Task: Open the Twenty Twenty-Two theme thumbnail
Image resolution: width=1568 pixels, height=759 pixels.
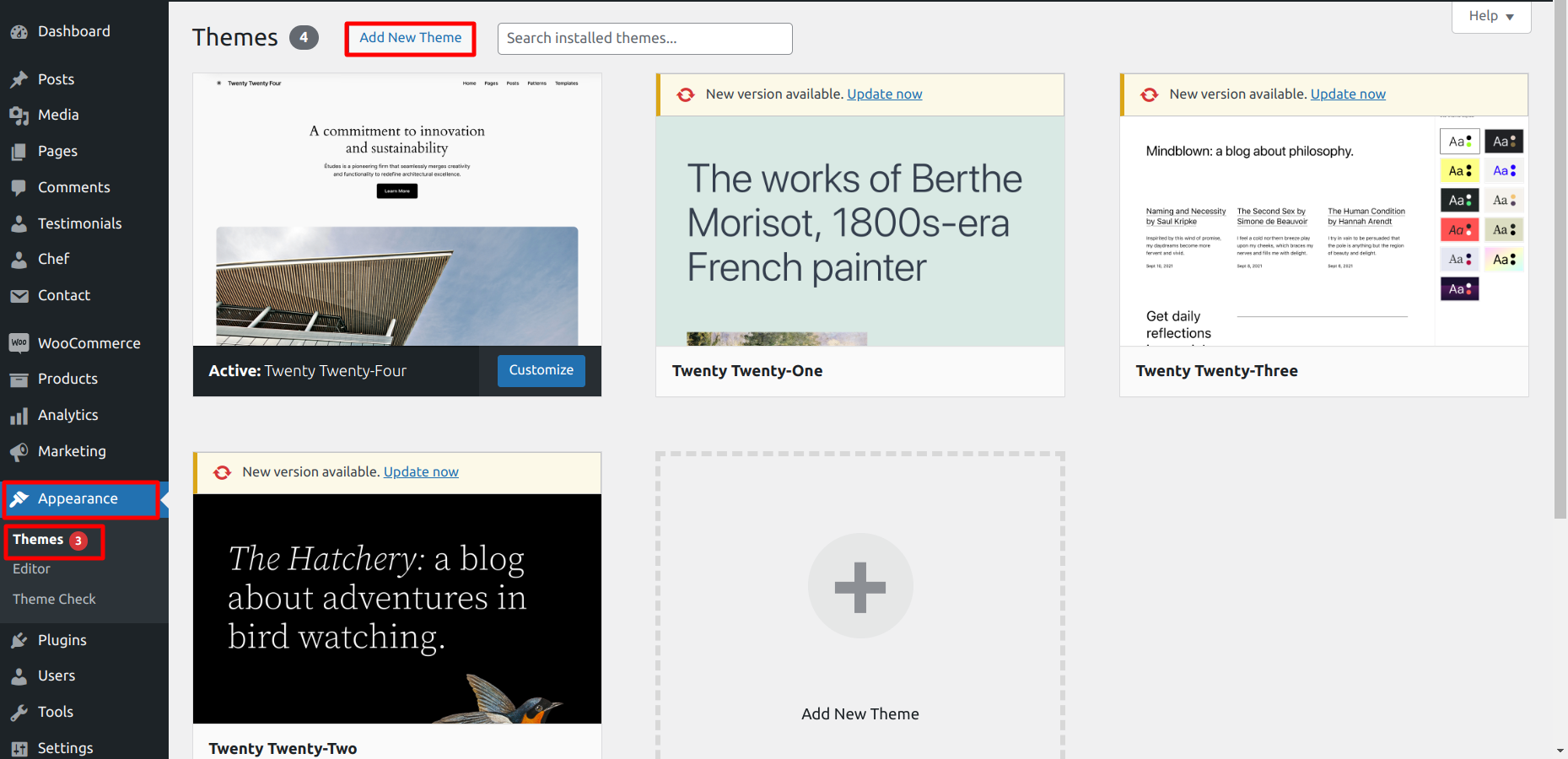Action: 396,608
